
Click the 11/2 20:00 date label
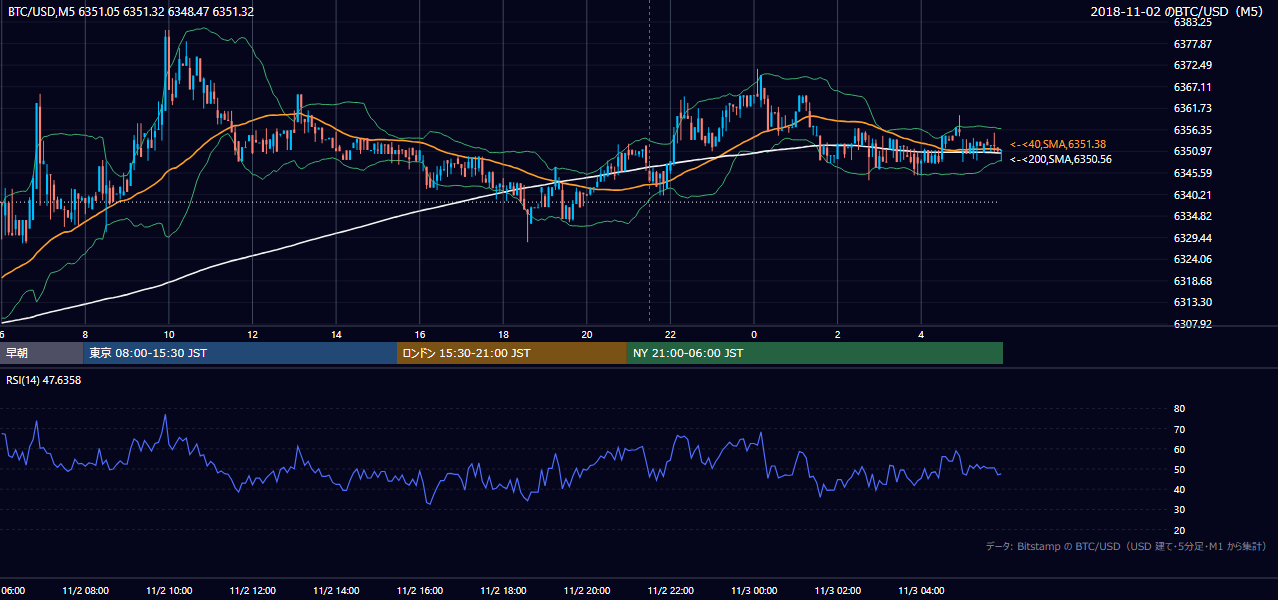click(x=587, y=591)
